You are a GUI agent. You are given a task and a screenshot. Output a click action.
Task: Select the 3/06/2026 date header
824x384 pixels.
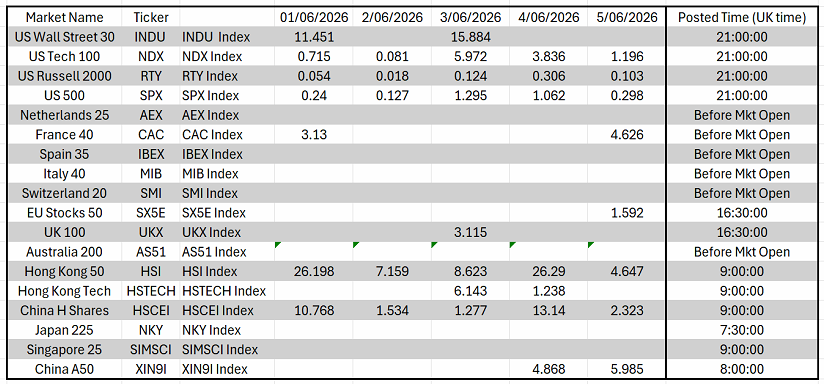pos(470,17)
